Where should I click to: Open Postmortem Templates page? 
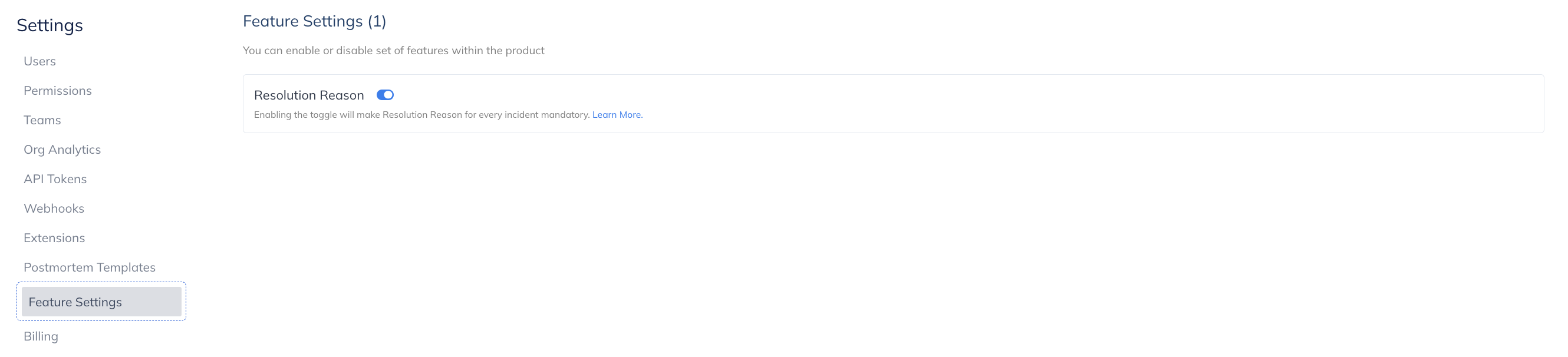pyautogui.click(x=90, y=267)
